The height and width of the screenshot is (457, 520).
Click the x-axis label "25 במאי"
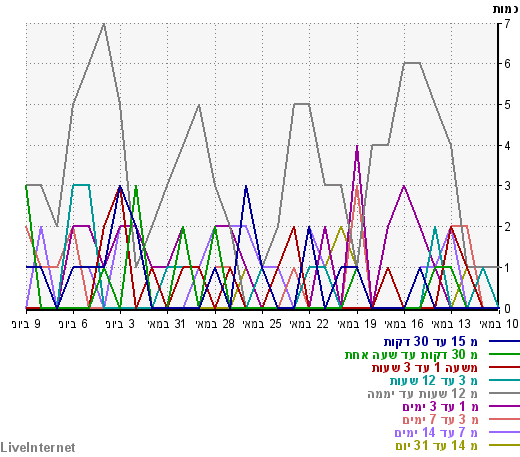262,324
